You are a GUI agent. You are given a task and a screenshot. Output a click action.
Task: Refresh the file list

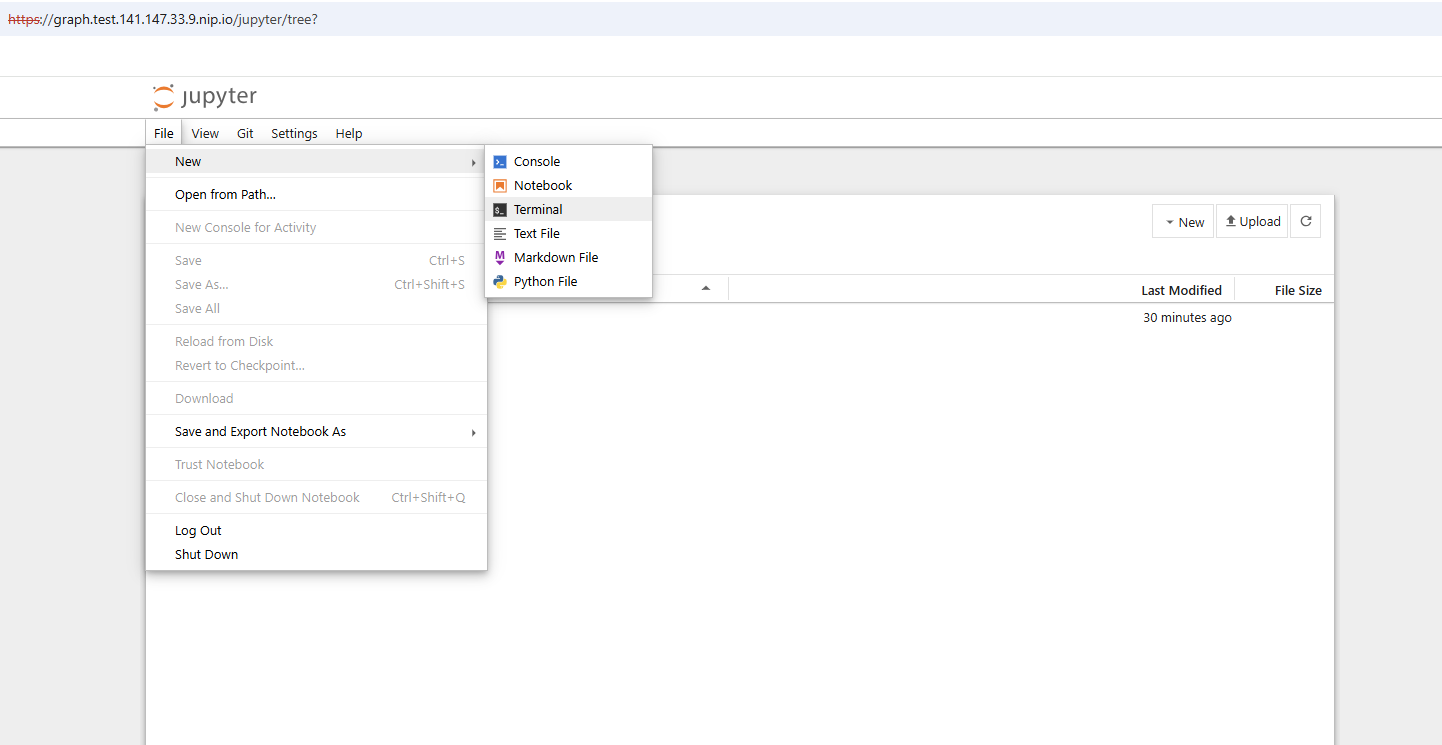pos(1305,220)
